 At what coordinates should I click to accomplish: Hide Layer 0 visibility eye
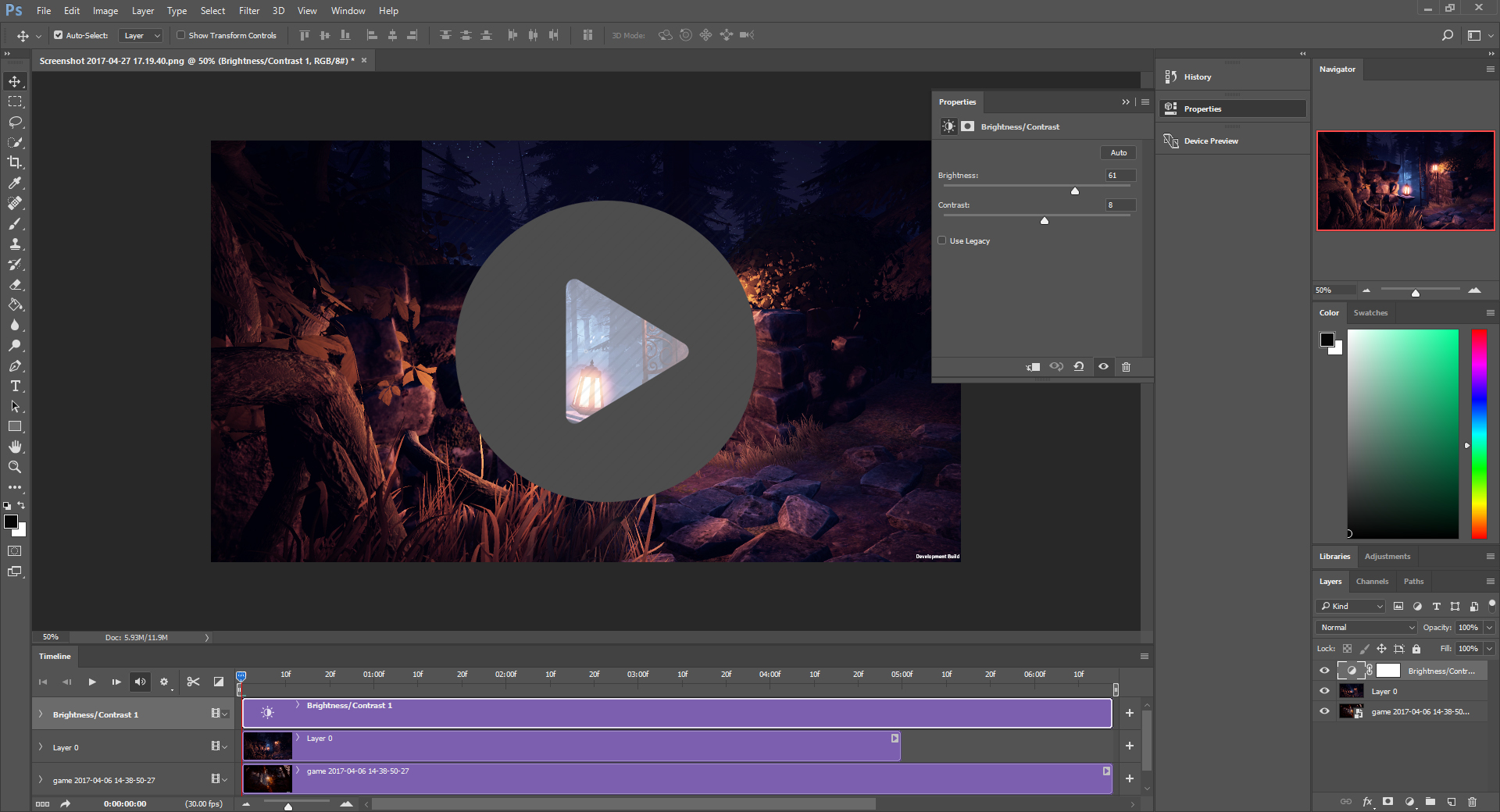[x=1324, y=691]
